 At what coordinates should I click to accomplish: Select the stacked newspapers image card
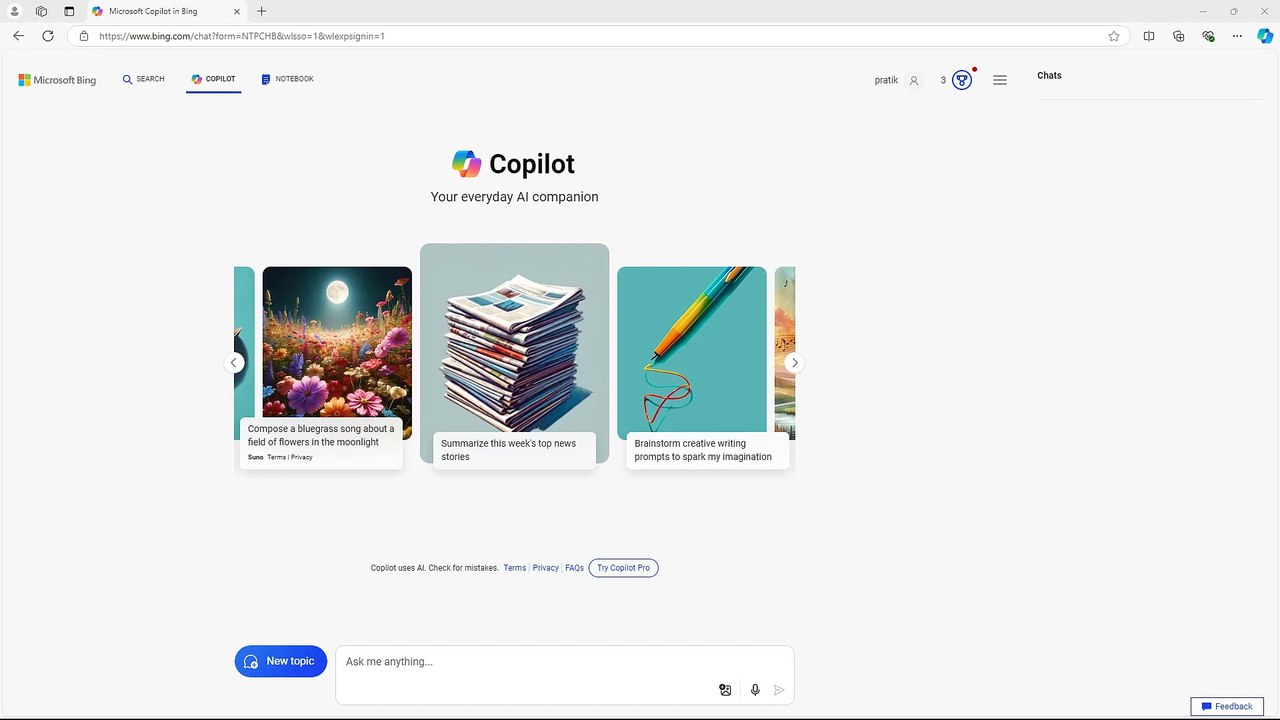[x=514, y=337]
